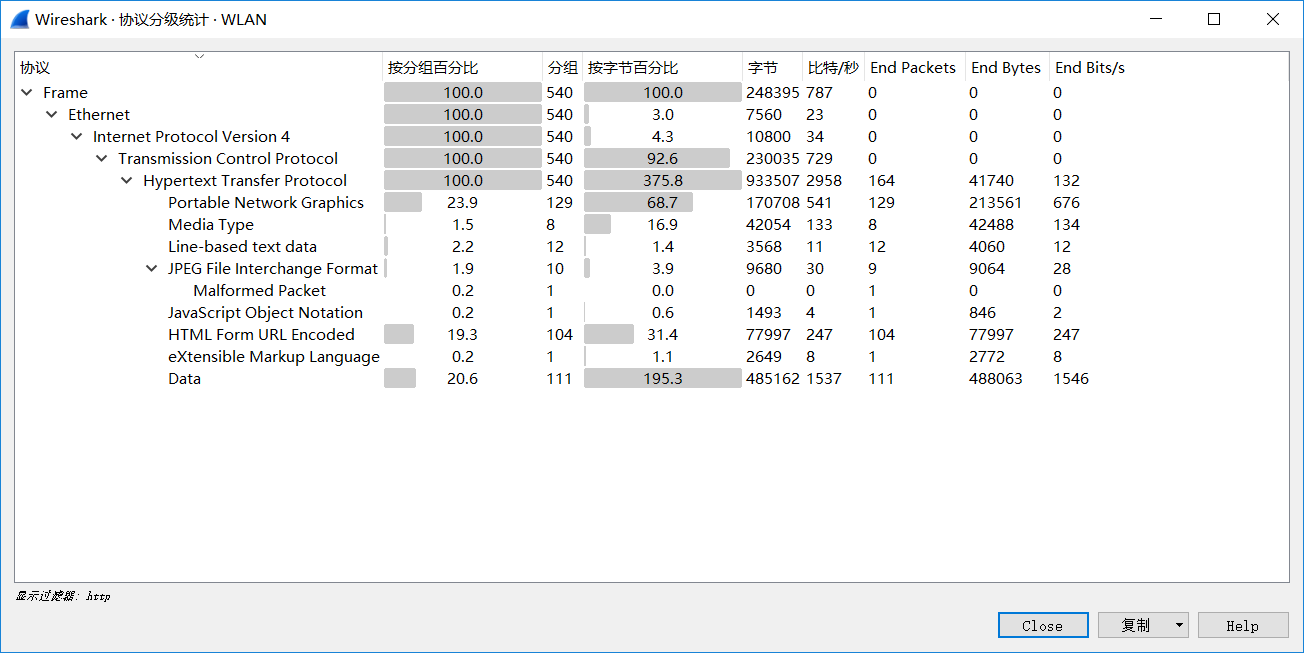This screenshot has height=653, width=1304.
Task: Select Portable Network Graphics row
Action: point(652,202)
